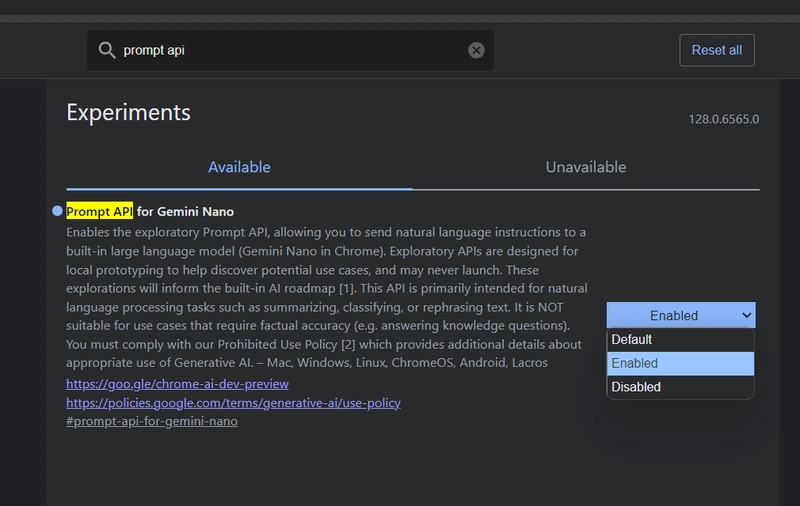The width and height of the screenshot is (800, 506).
Task: Switch to the Available tab
Action: (239, 167)
